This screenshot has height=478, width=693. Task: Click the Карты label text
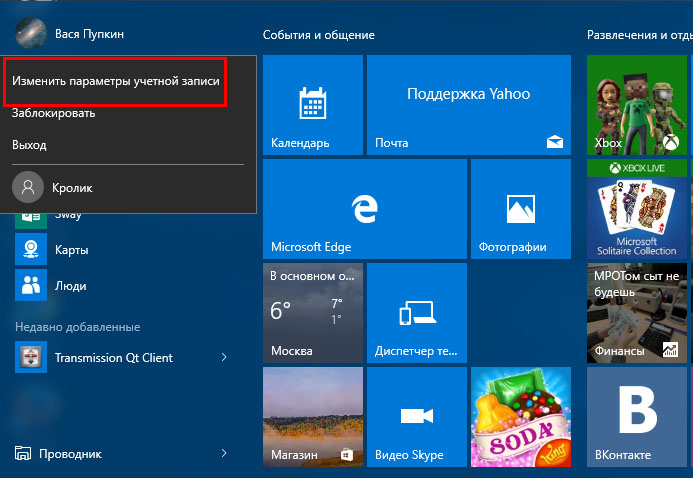(72, 250)
